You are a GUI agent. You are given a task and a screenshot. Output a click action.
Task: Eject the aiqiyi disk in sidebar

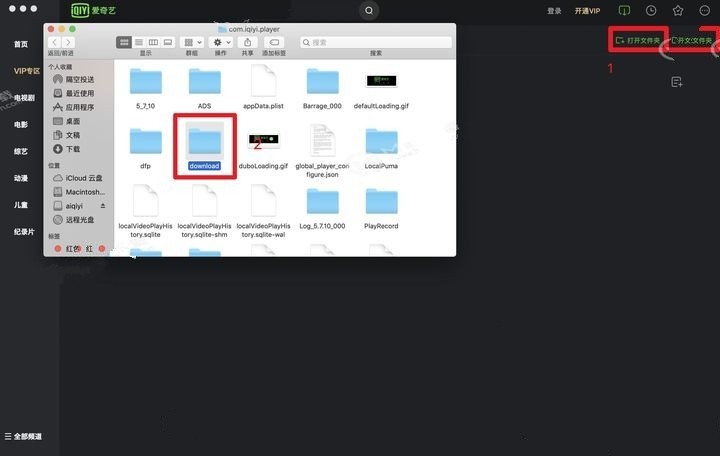tap(102, 204)
